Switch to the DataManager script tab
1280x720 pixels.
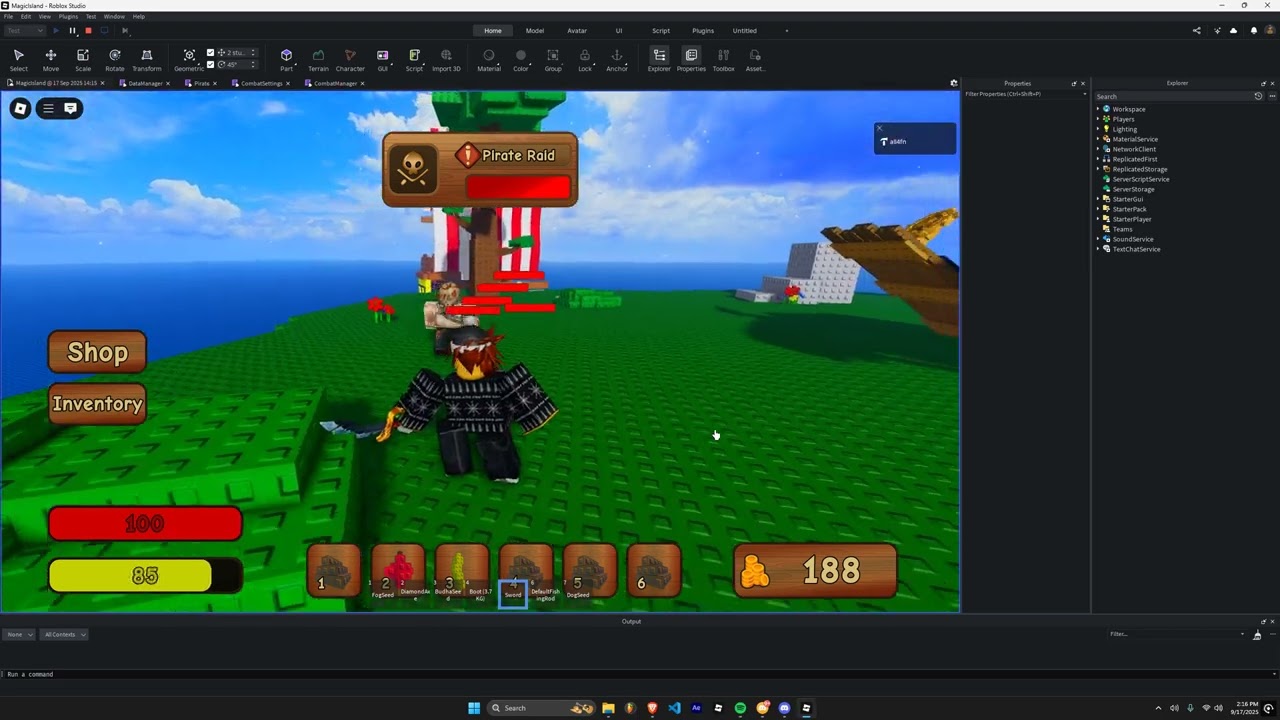point(144,83)
